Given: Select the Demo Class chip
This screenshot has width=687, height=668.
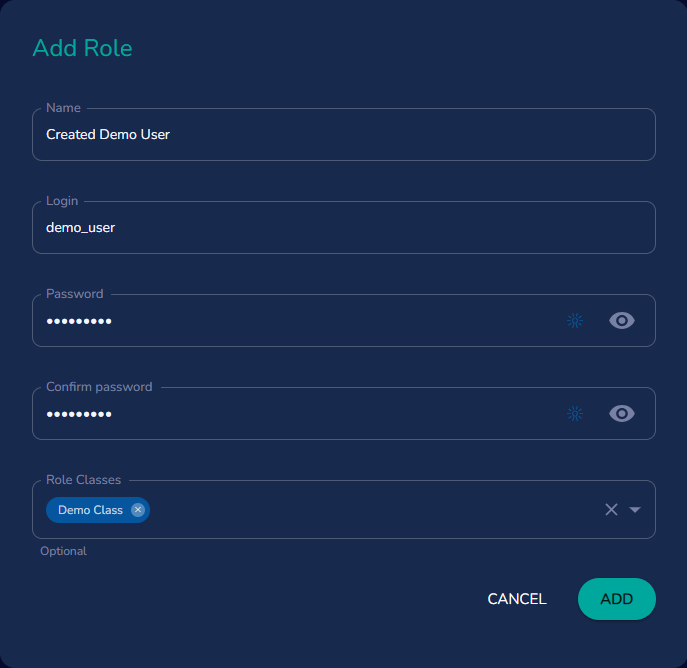Looking at the screenshot, I should point(90,510).
